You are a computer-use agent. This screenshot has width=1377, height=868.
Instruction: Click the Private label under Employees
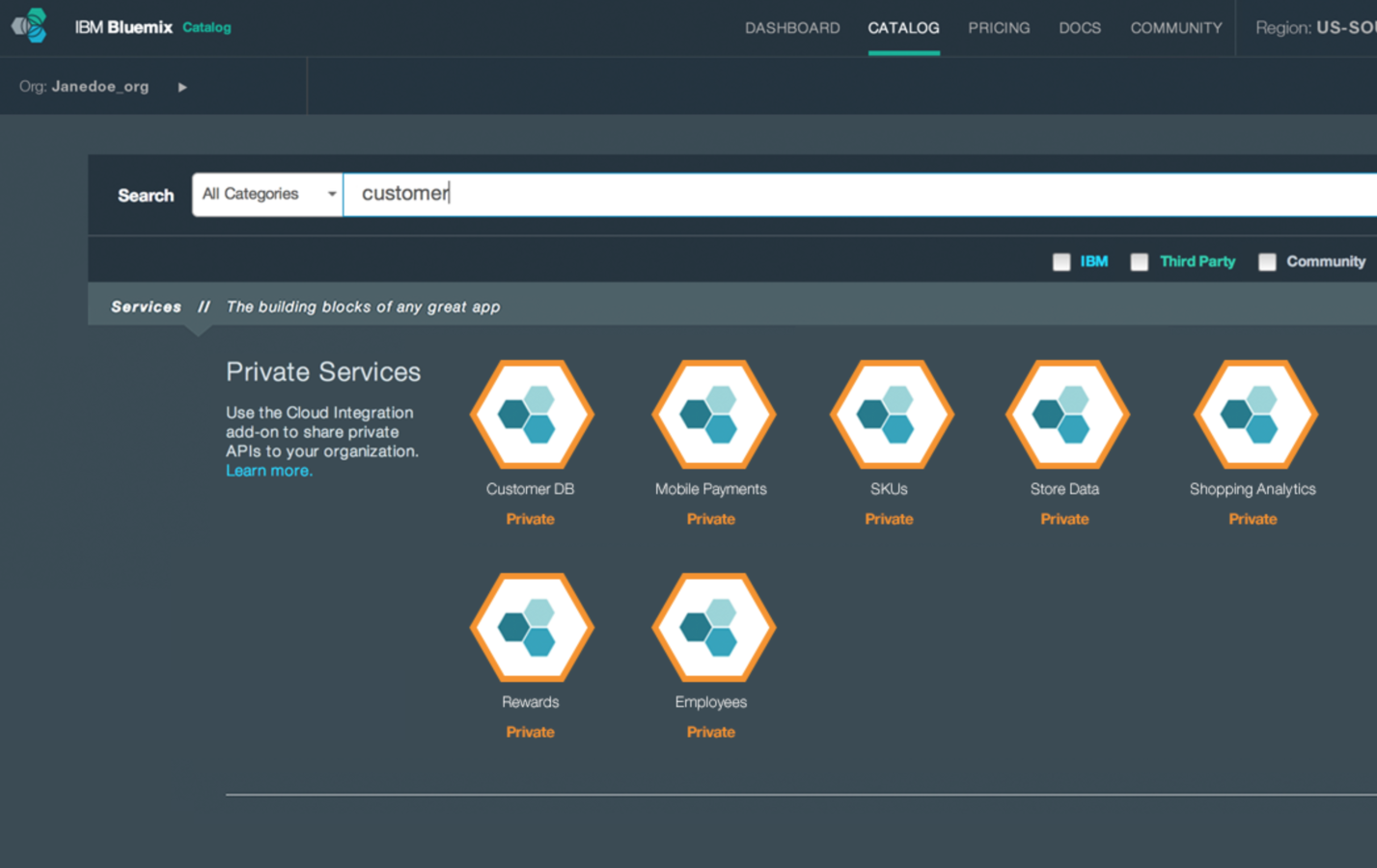click(711, 732)
